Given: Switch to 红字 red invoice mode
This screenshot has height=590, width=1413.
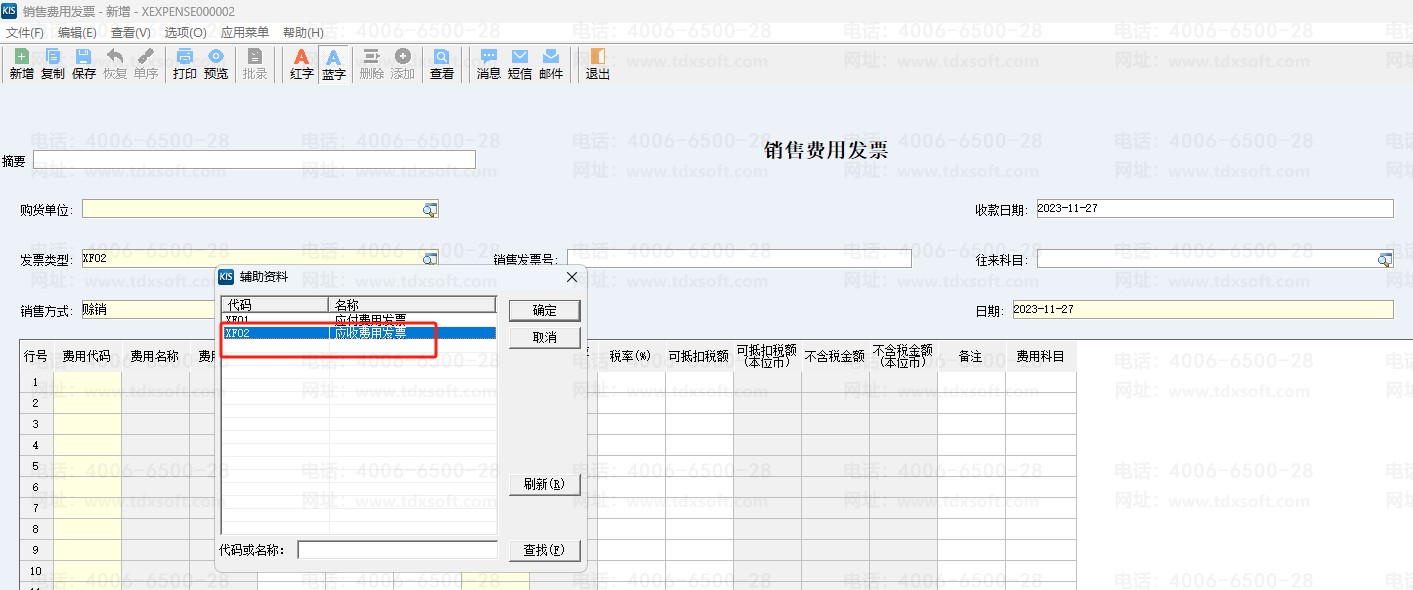Looking at the screenshot, I should pyautogui.click(x=301, y=64).
